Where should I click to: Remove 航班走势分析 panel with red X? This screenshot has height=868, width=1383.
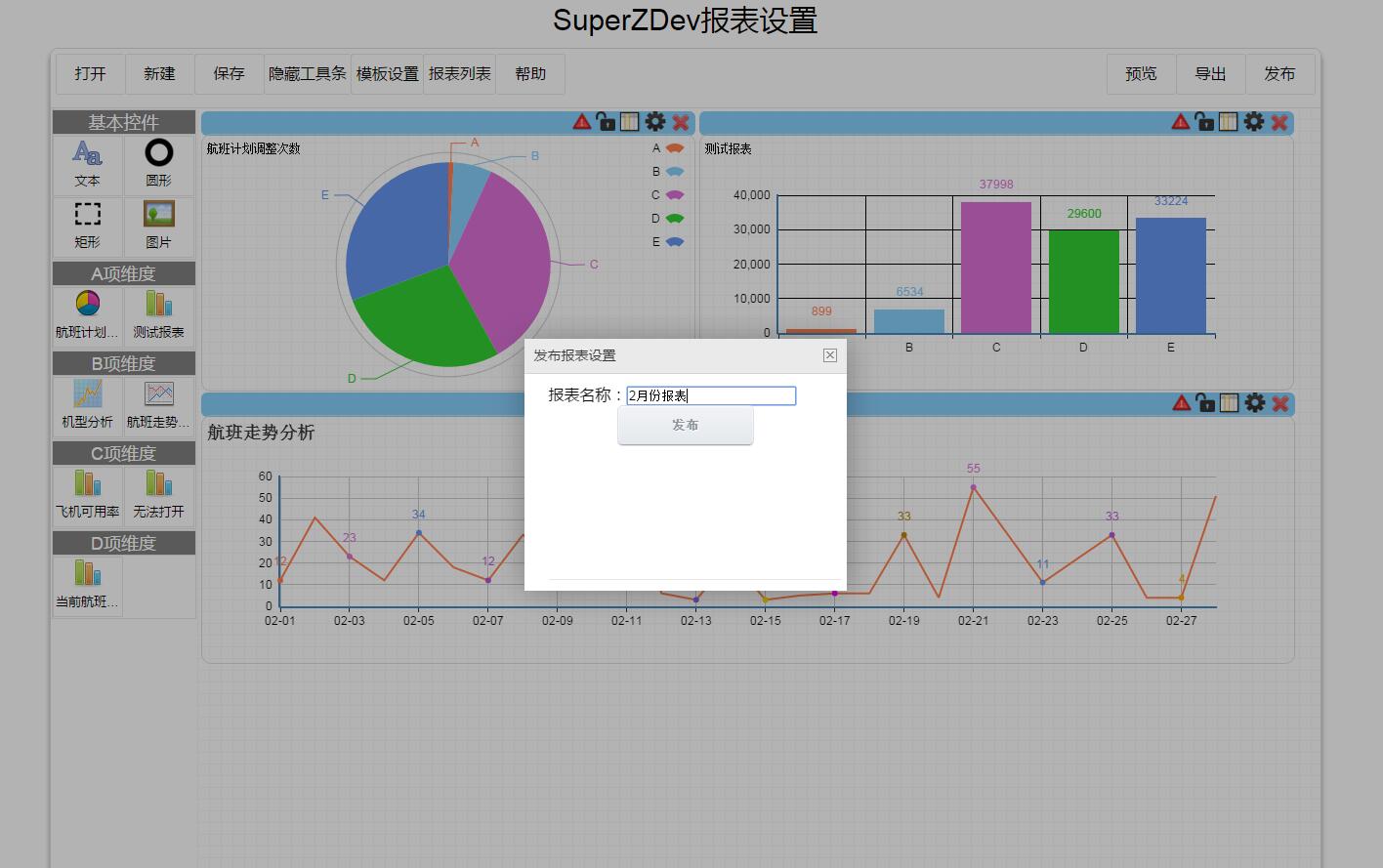pos(1280,404)
